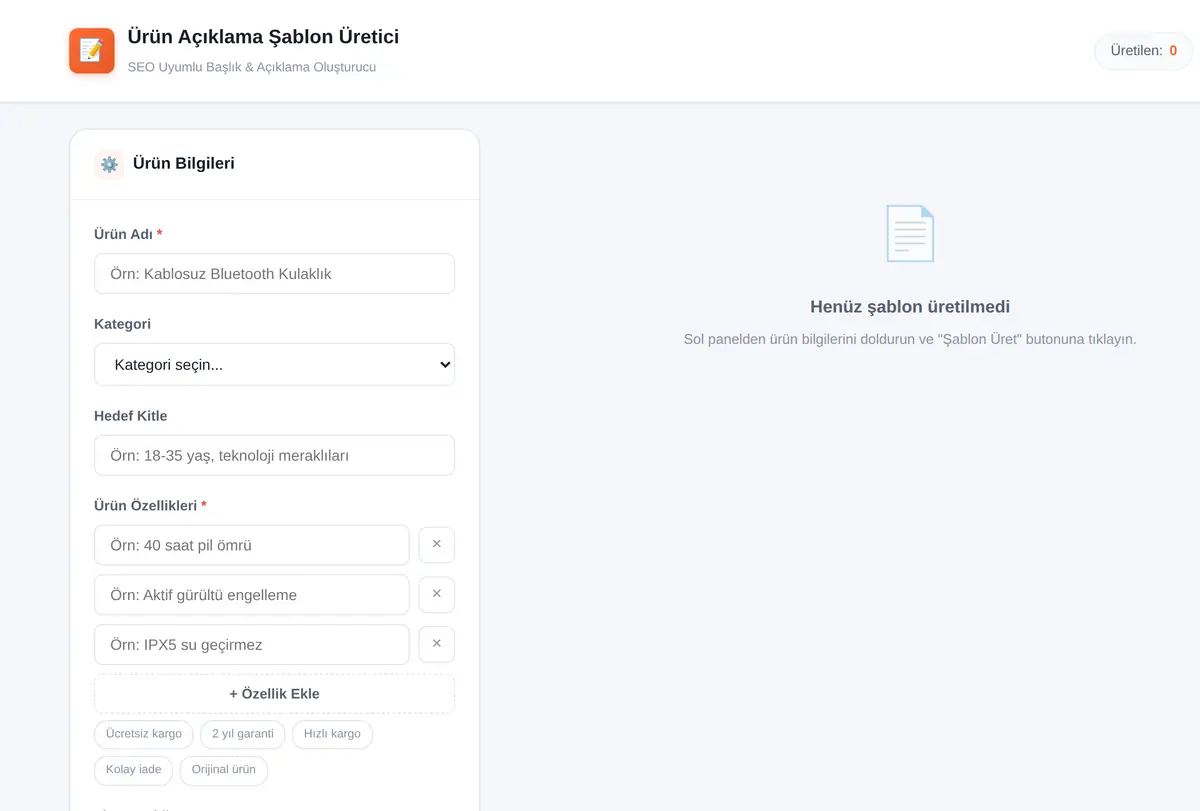Add the 'Orijinal ürün' quick tag
The width and height of the screenshot is (1200, 811).
224,770
